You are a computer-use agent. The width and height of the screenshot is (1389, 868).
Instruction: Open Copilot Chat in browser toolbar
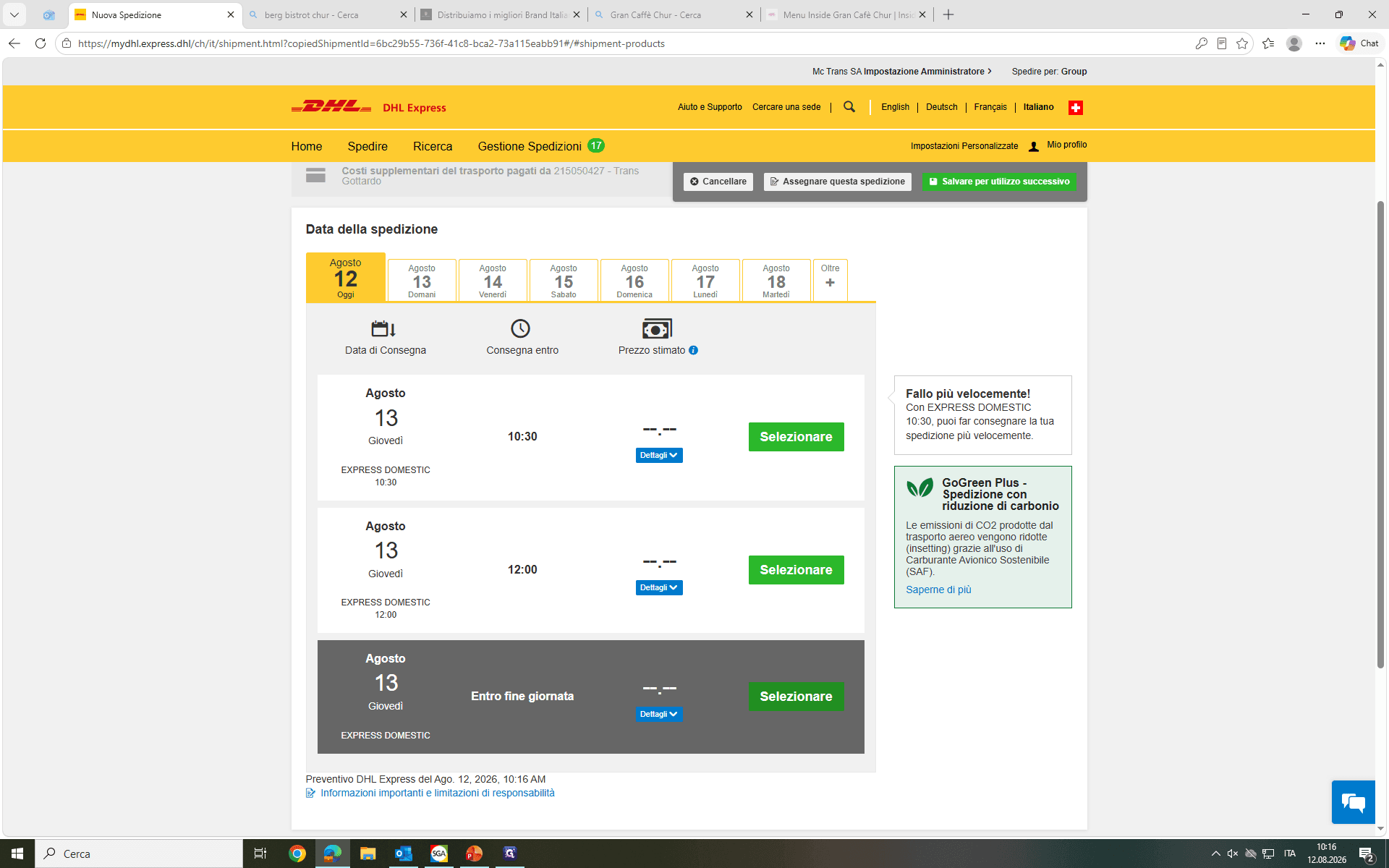coord(1359,43)
